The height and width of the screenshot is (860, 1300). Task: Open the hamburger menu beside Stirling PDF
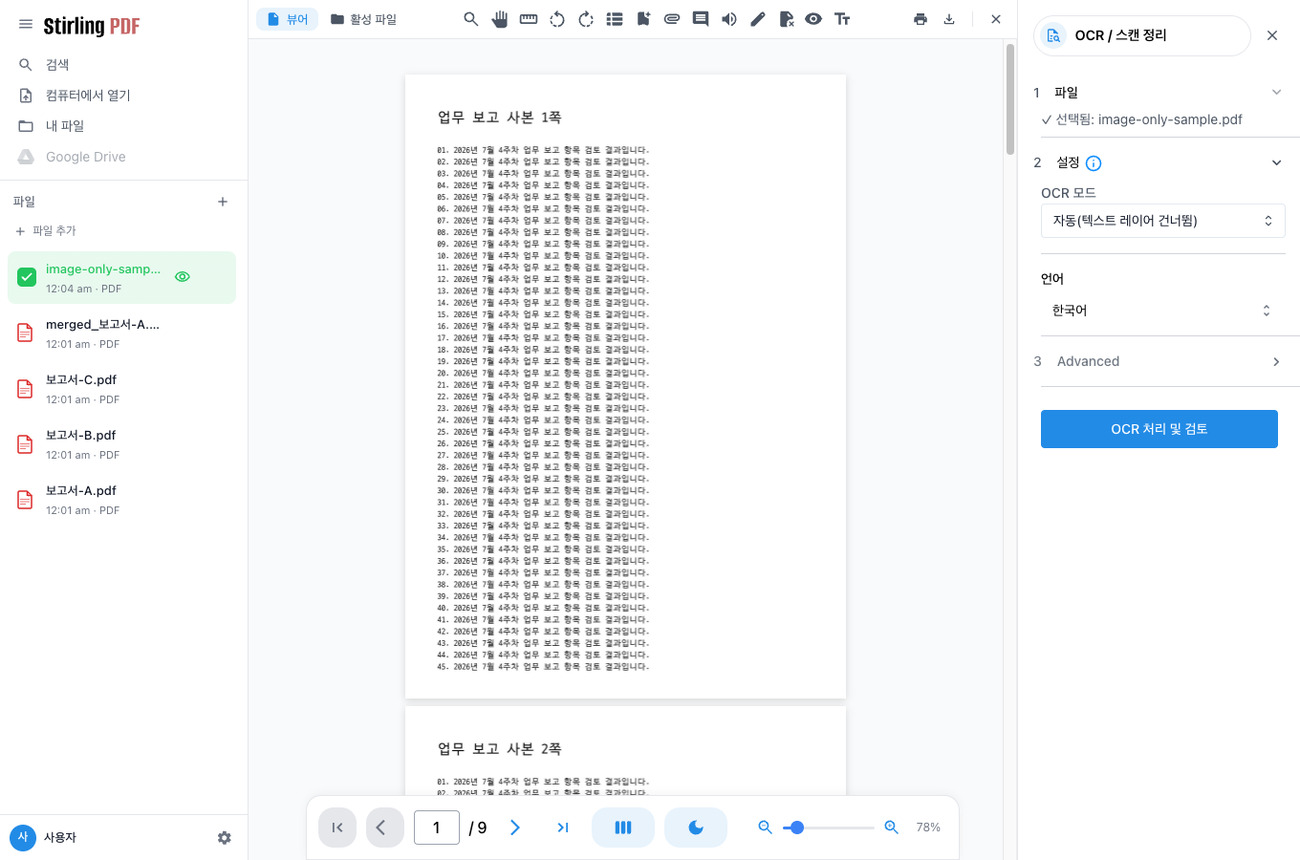coord(26,25)
